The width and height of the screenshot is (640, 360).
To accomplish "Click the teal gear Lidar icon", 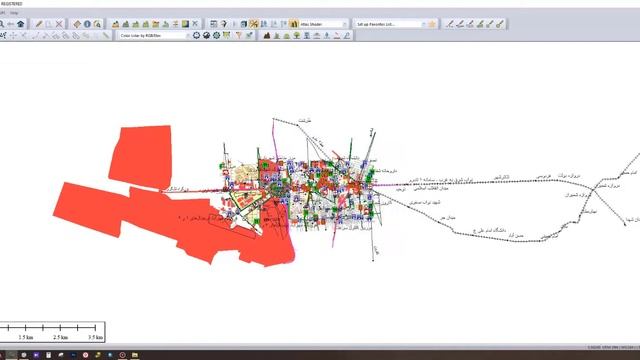I will pyautogui.click(x=216, y=36).
